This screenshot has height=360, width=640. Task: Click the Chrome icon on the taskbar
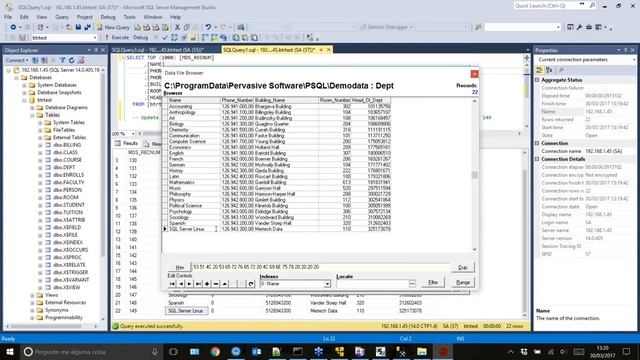[x=215, y=351]
